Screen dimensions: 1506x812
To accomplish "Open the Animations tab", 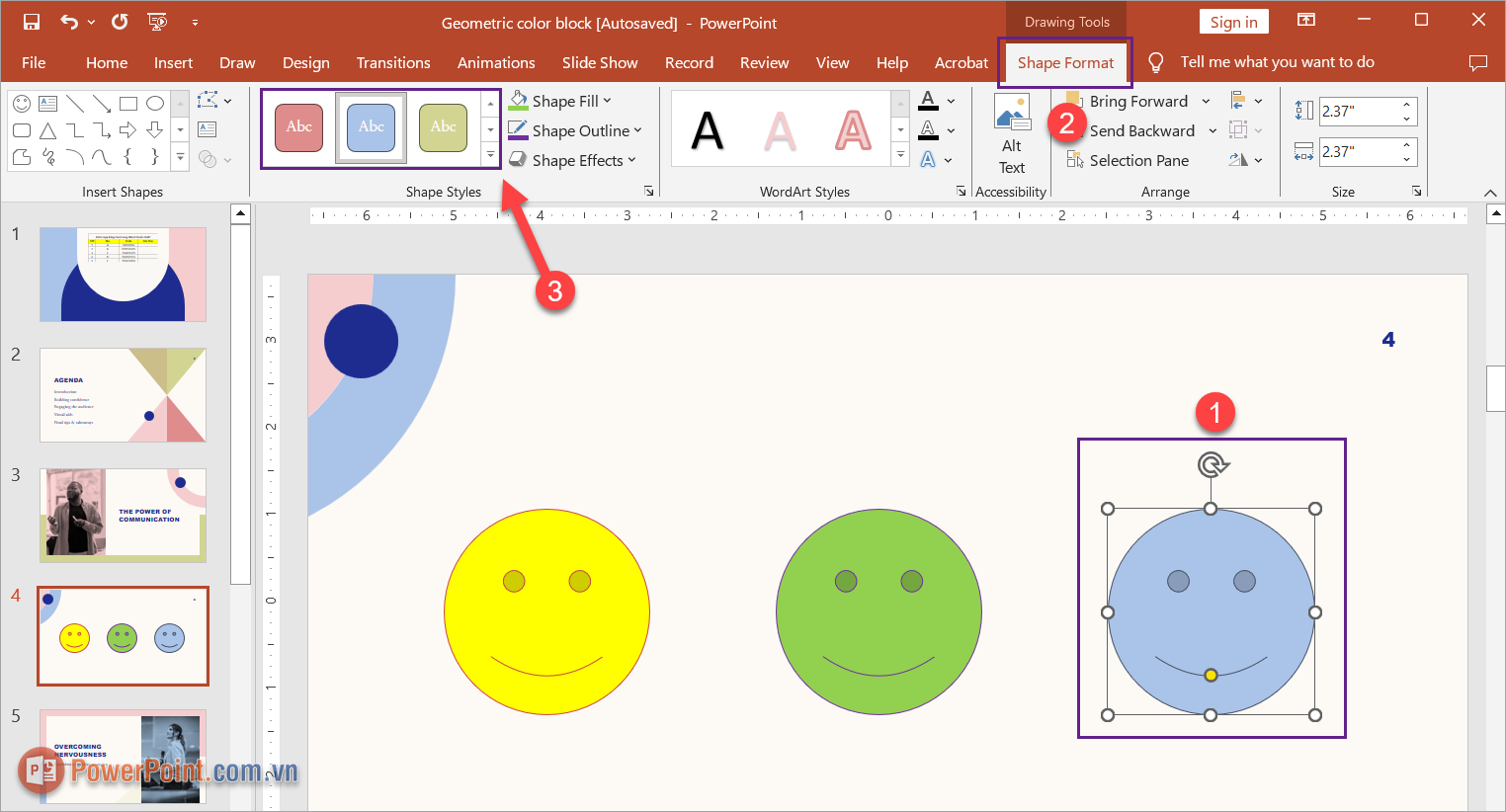I will (x=496, y=62).
